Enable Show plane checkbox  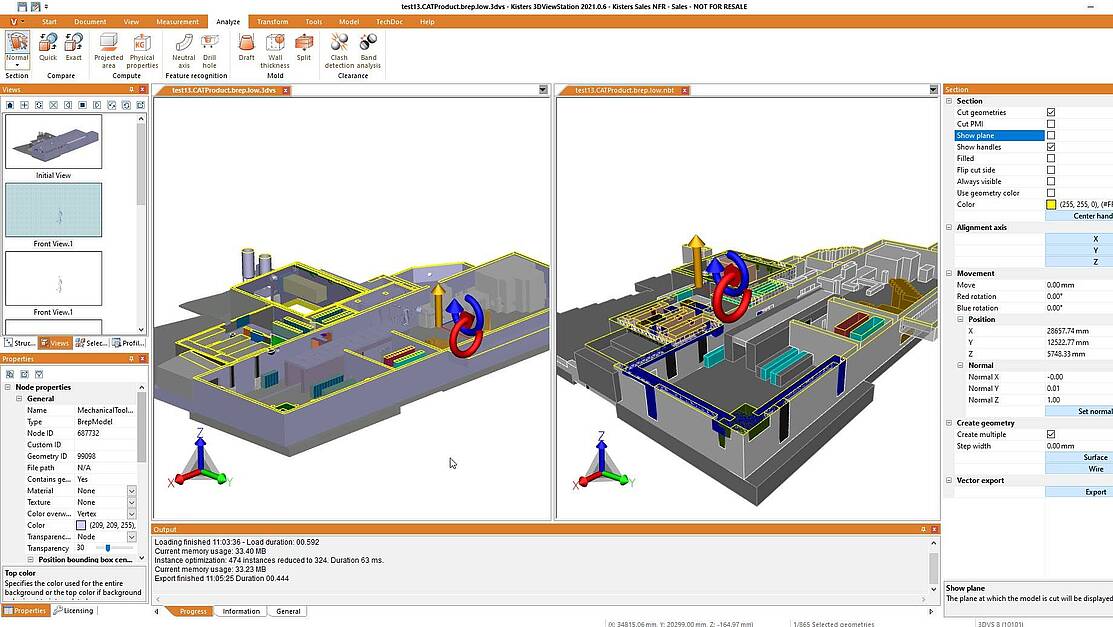pyautogui.click(x=1051, y=135)
